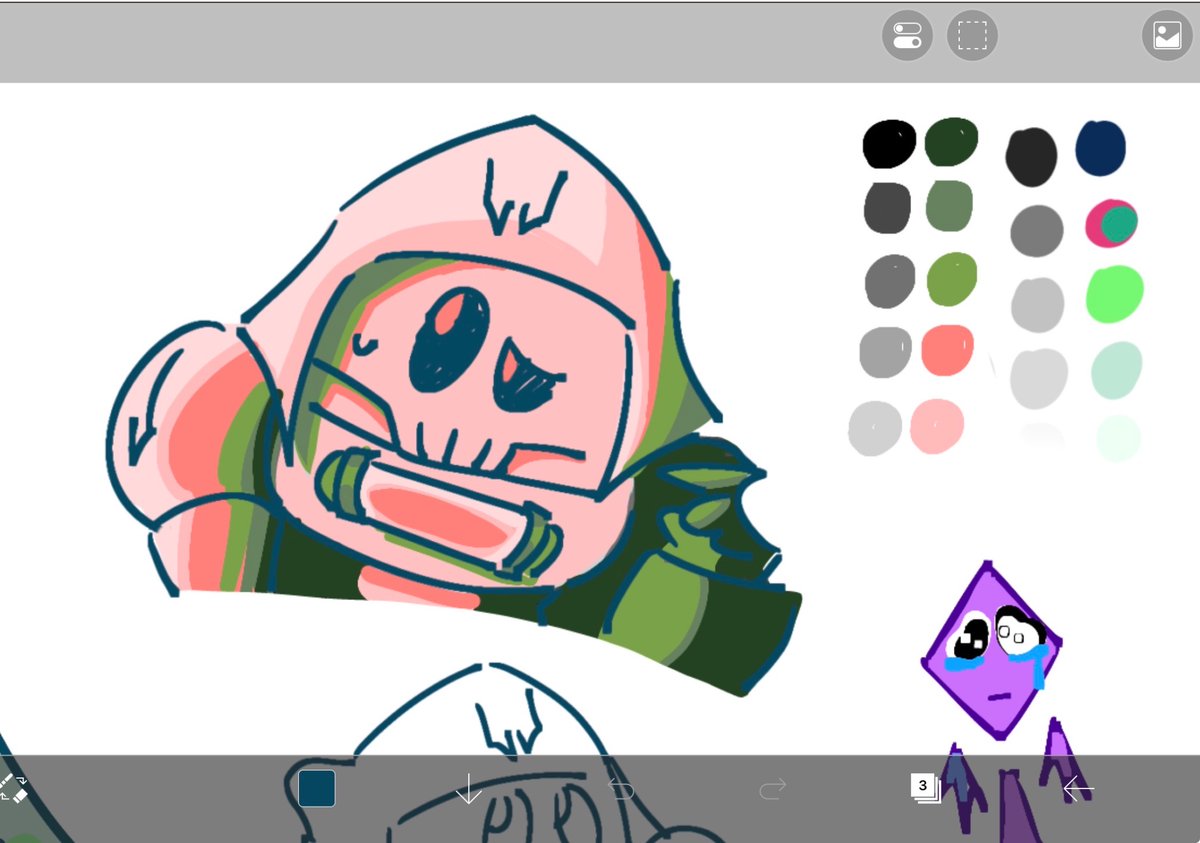Open the current dark teal color swatch

[x=316, y=788]
